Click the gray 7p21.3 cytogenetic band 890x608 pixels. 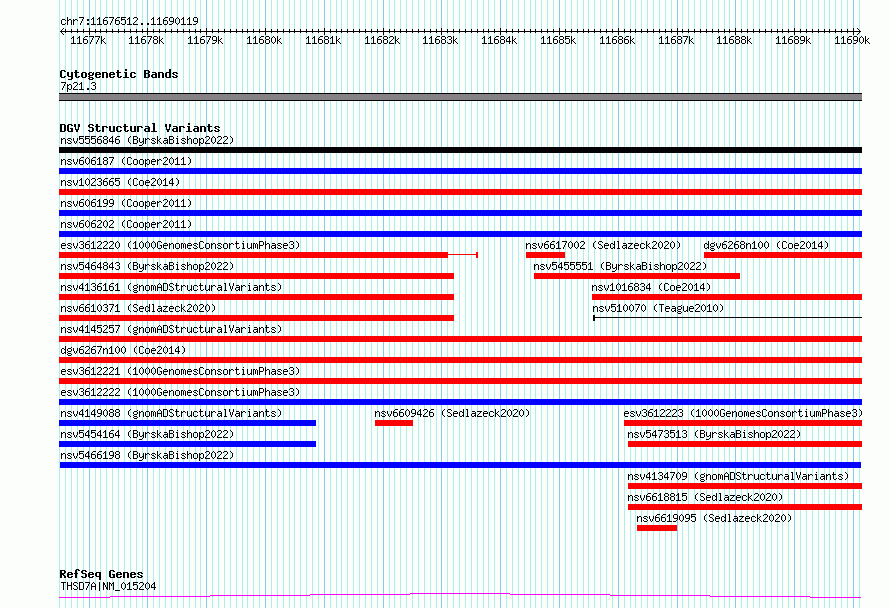pyautogui.click(x=460, y=97)
